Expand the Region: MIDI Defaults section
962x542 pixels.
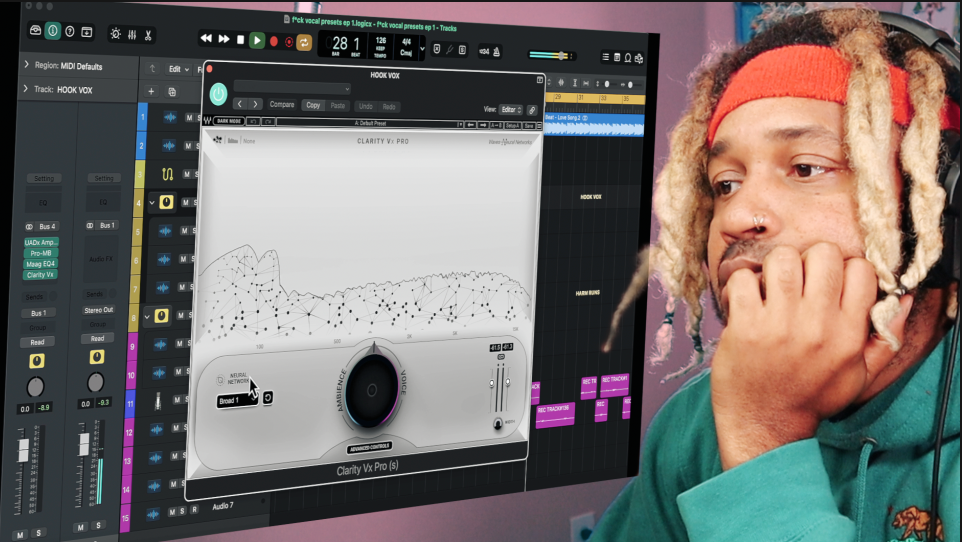point(26,64)
